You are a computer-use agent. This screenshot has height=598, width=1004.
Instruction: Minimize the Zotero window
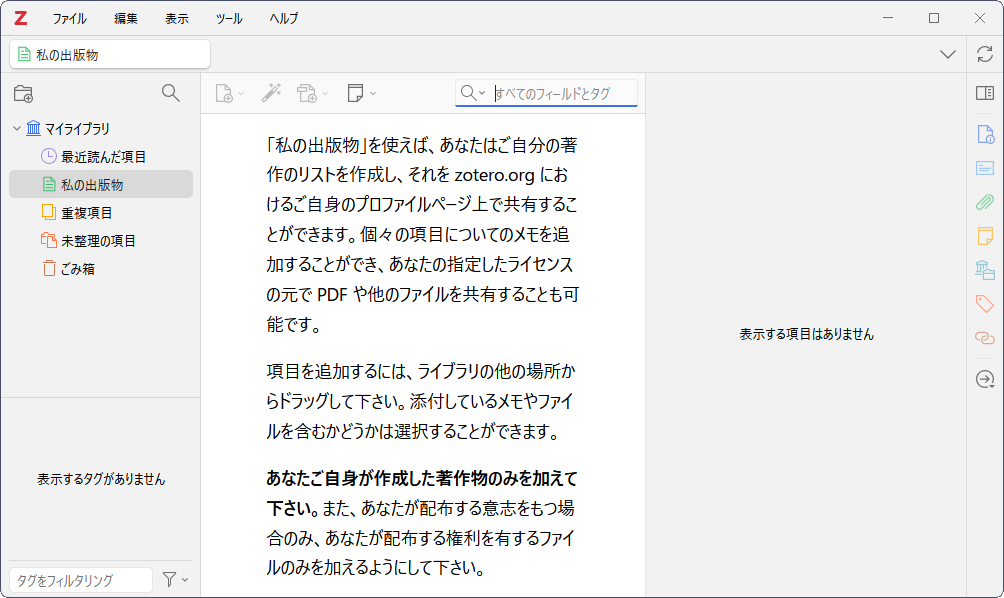tap(887, 18)
